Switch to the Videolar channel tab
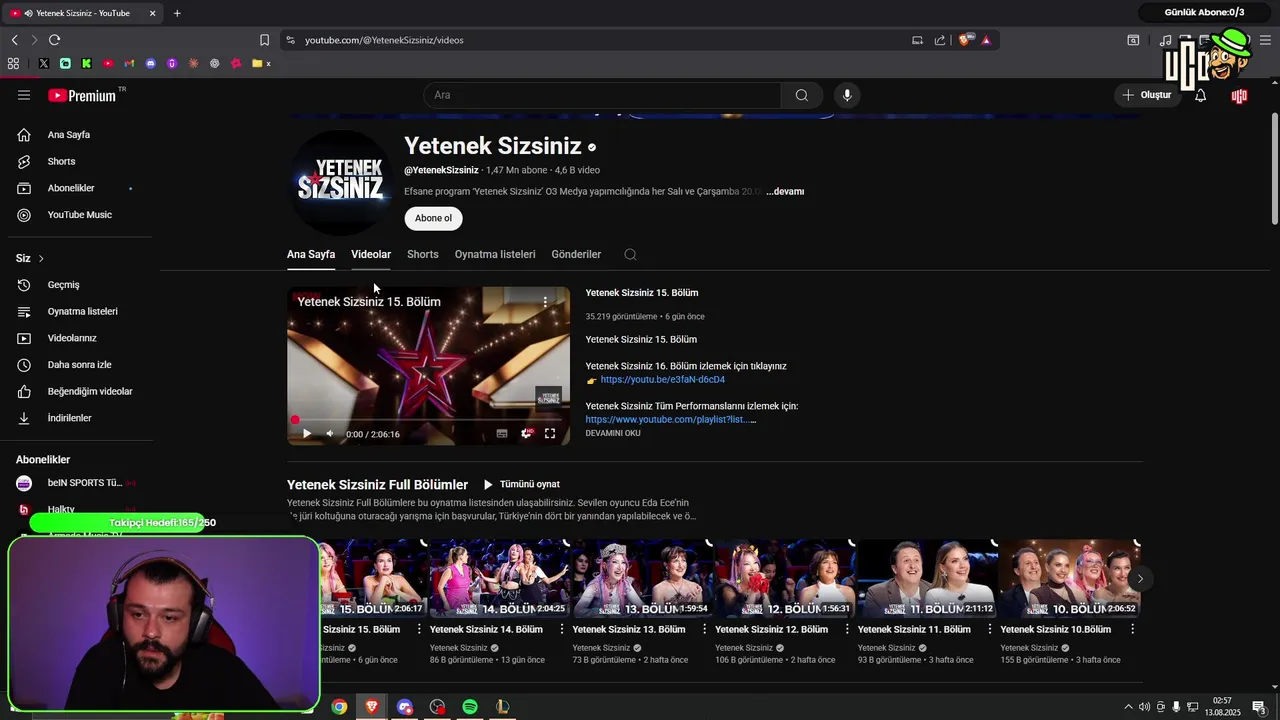Screen dimensions: 1280x720 371,254
